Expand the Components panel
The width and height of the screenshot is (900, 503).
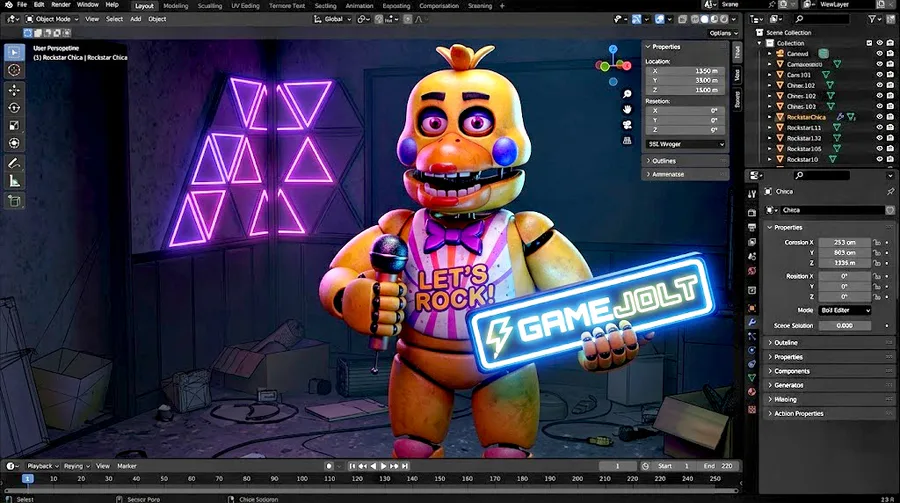[x=829, y=372]
